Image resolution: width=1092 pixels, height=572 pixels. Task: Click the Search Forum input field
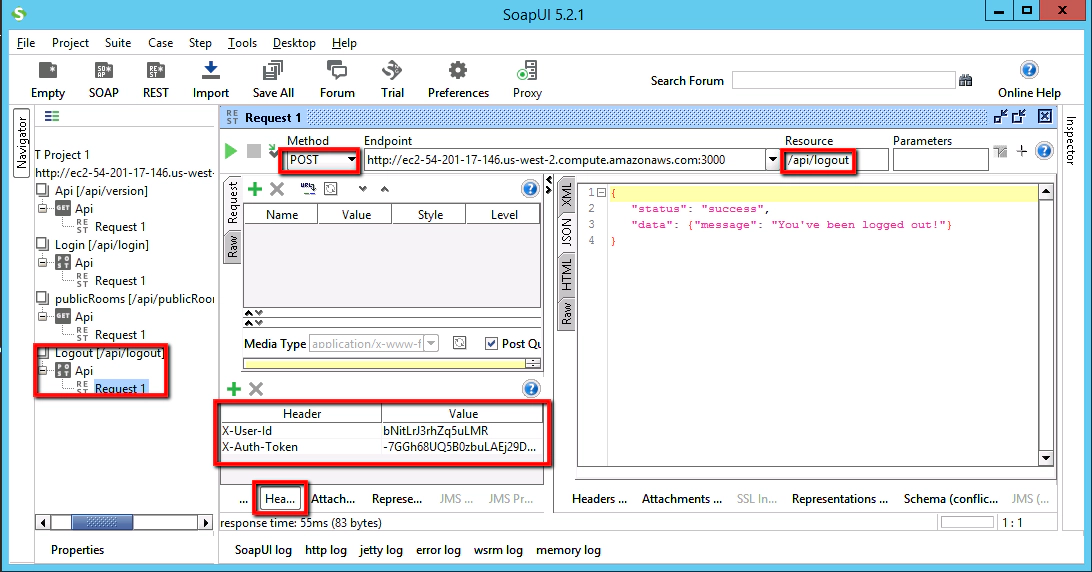[843, 80]
